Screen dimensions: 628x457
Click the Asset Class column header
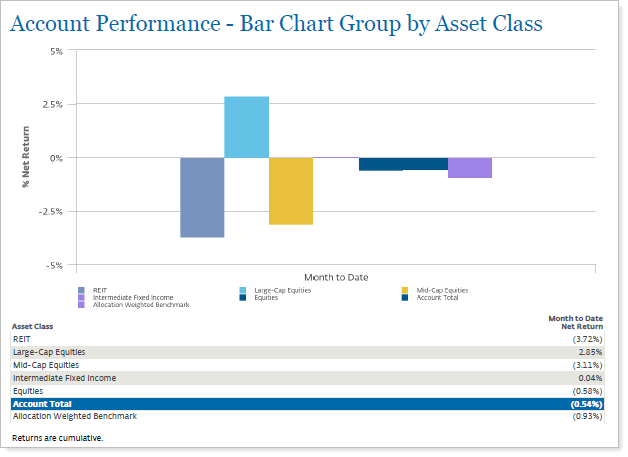(x=33, y=327)
